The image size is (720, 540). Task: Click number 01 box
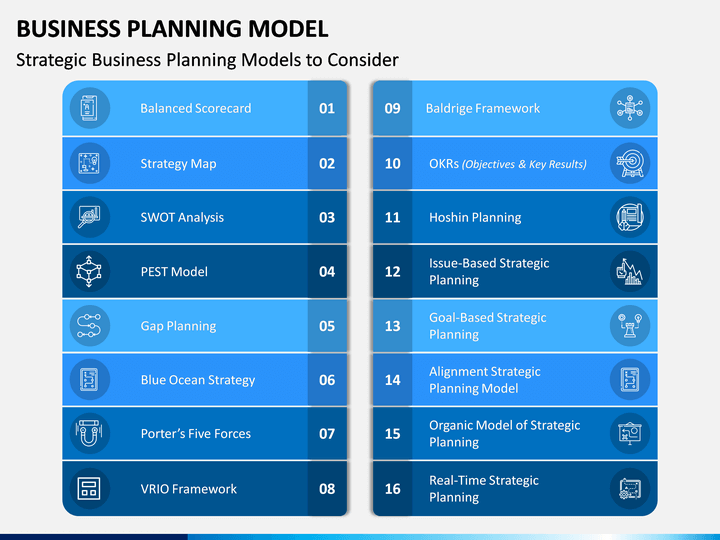tap(327, 108)
